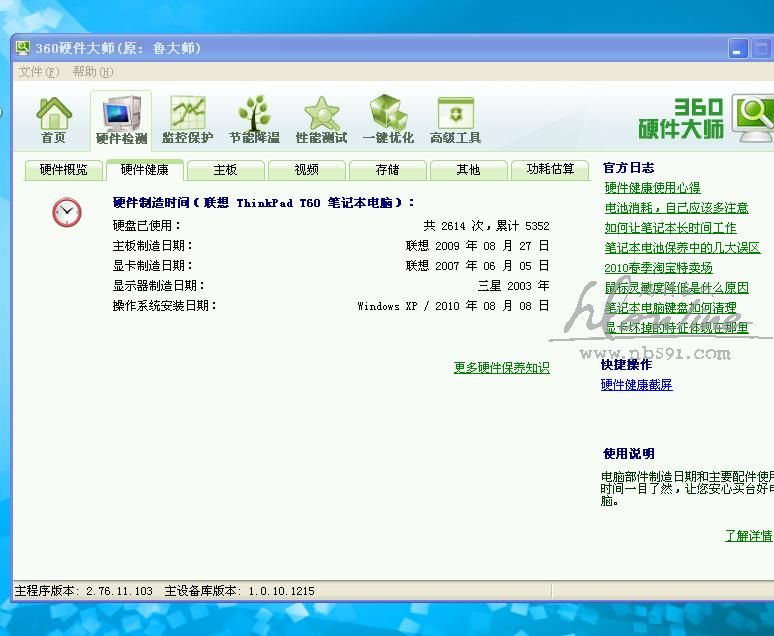774x636 pixels.
Task: Open the 硬件健康使用心得 link
Action: [653, 188]
